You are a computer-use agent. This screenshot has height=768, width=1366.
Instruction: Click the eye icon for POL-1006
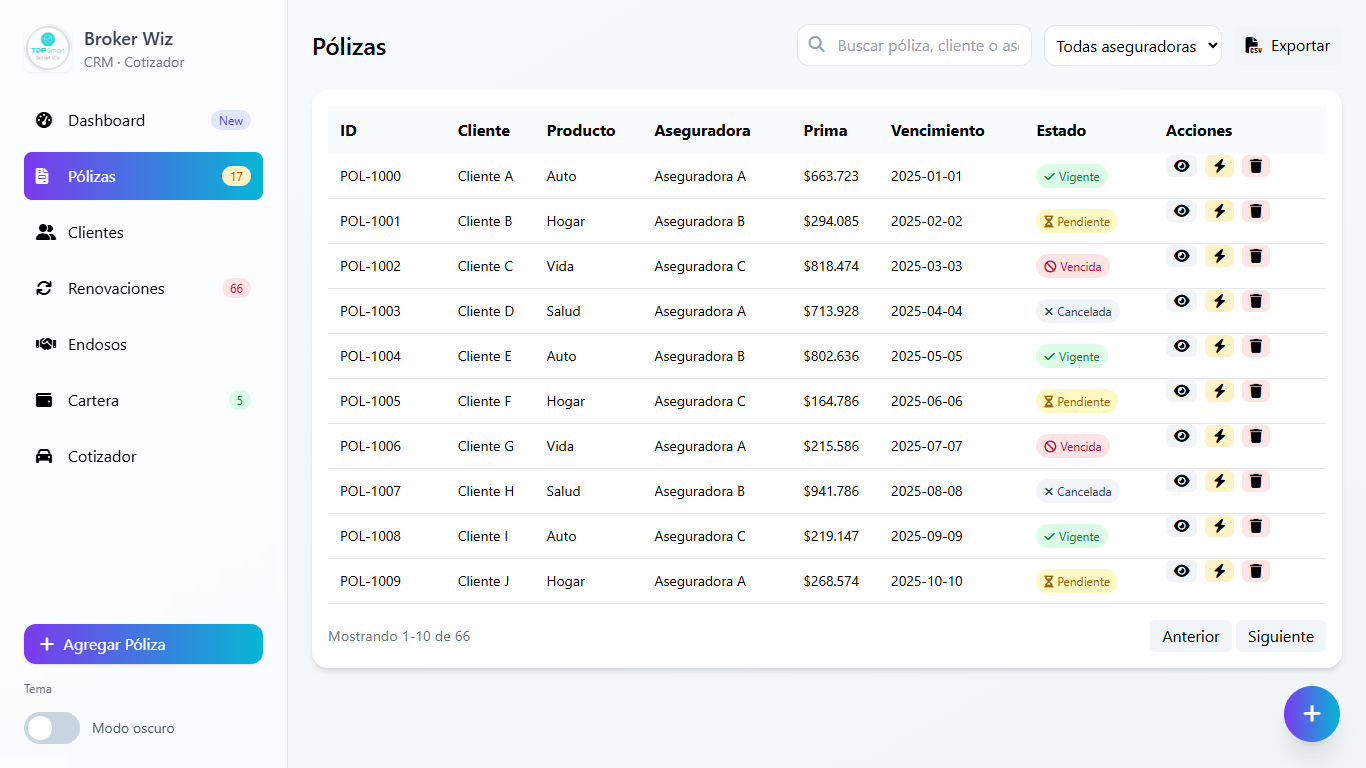click(x=1181, y=436)
